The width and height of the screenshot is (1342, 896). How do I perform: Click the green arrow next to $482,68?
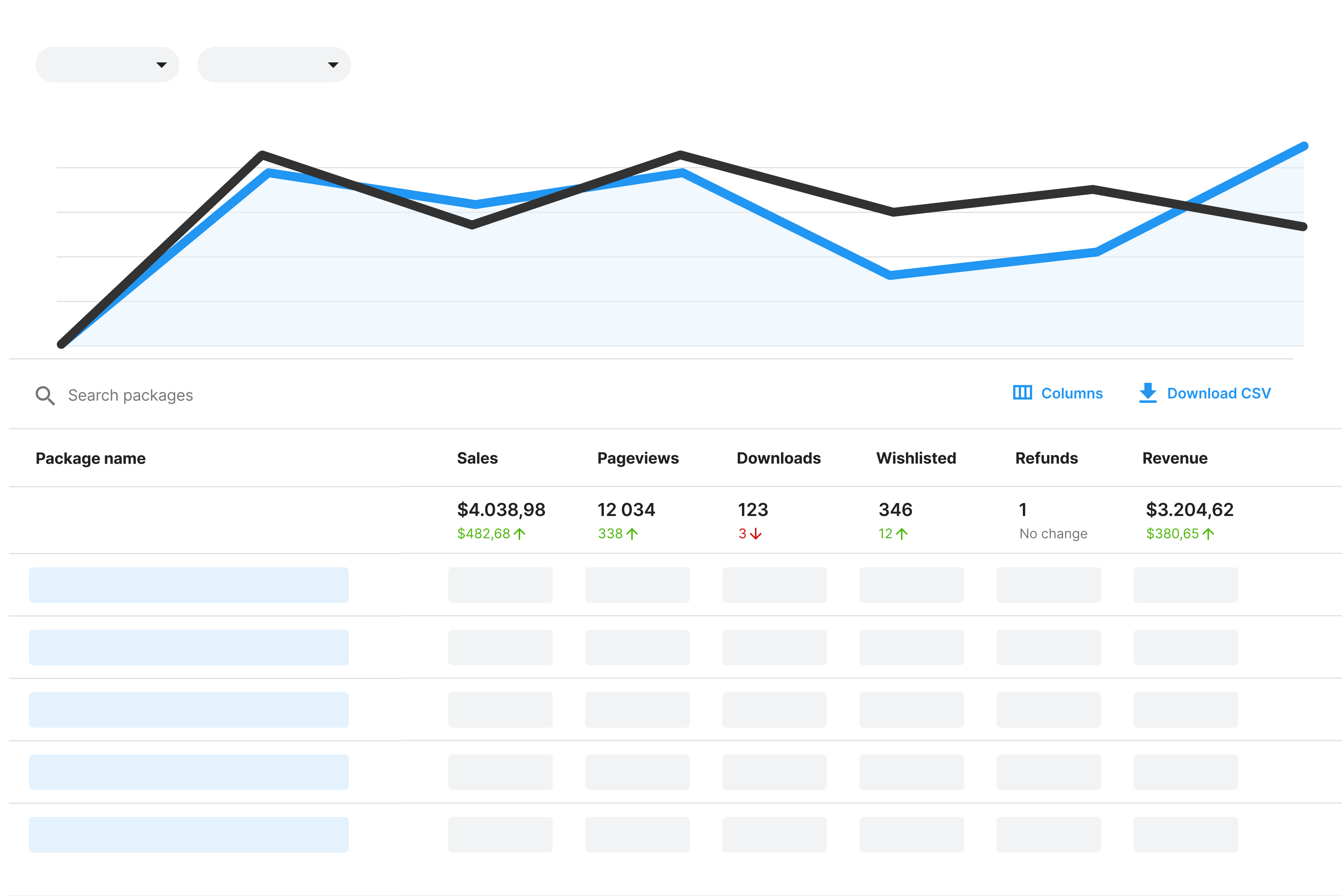pos(519,534)
